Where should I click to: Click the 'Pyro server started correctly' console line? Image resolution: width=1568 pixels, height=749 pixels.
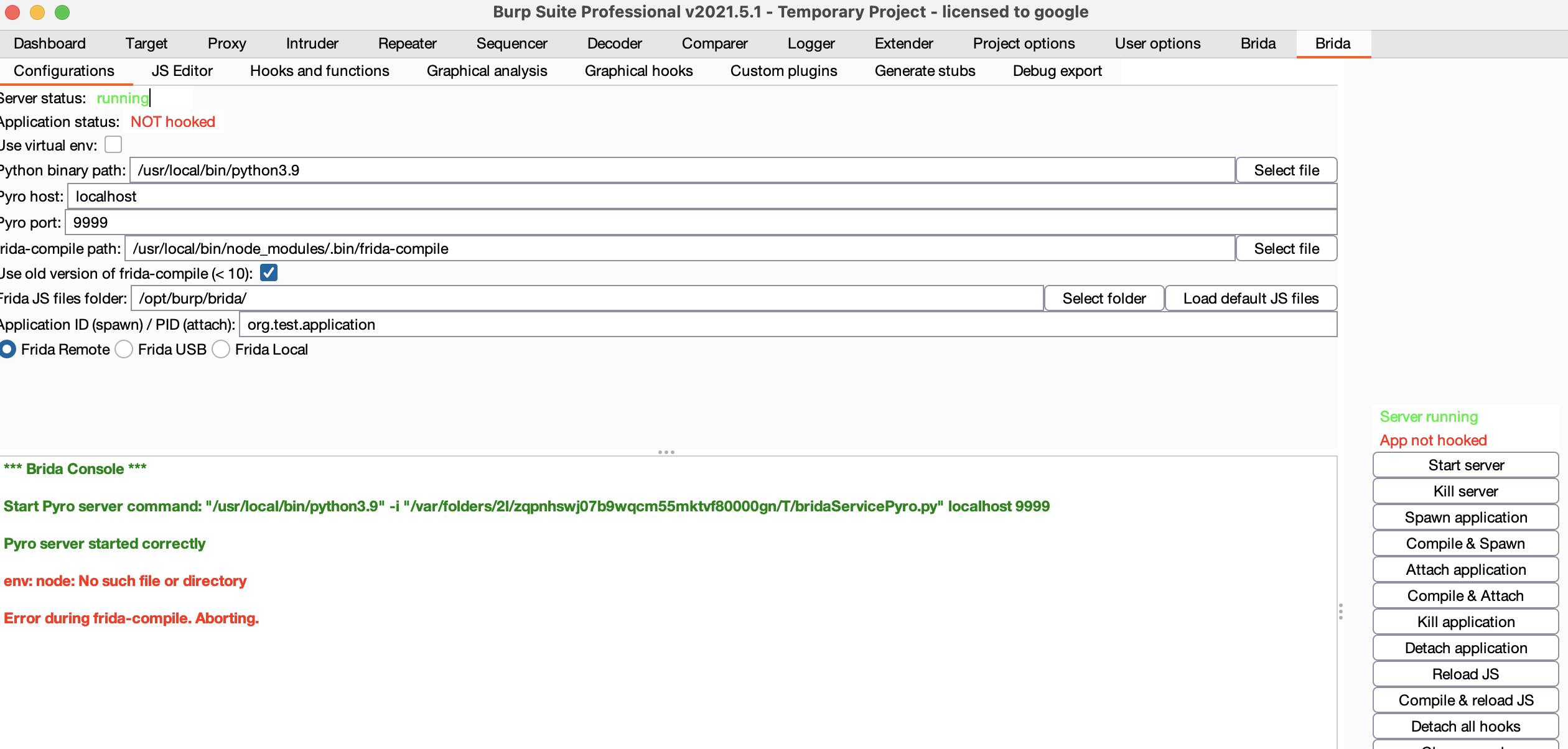(105, 544)
